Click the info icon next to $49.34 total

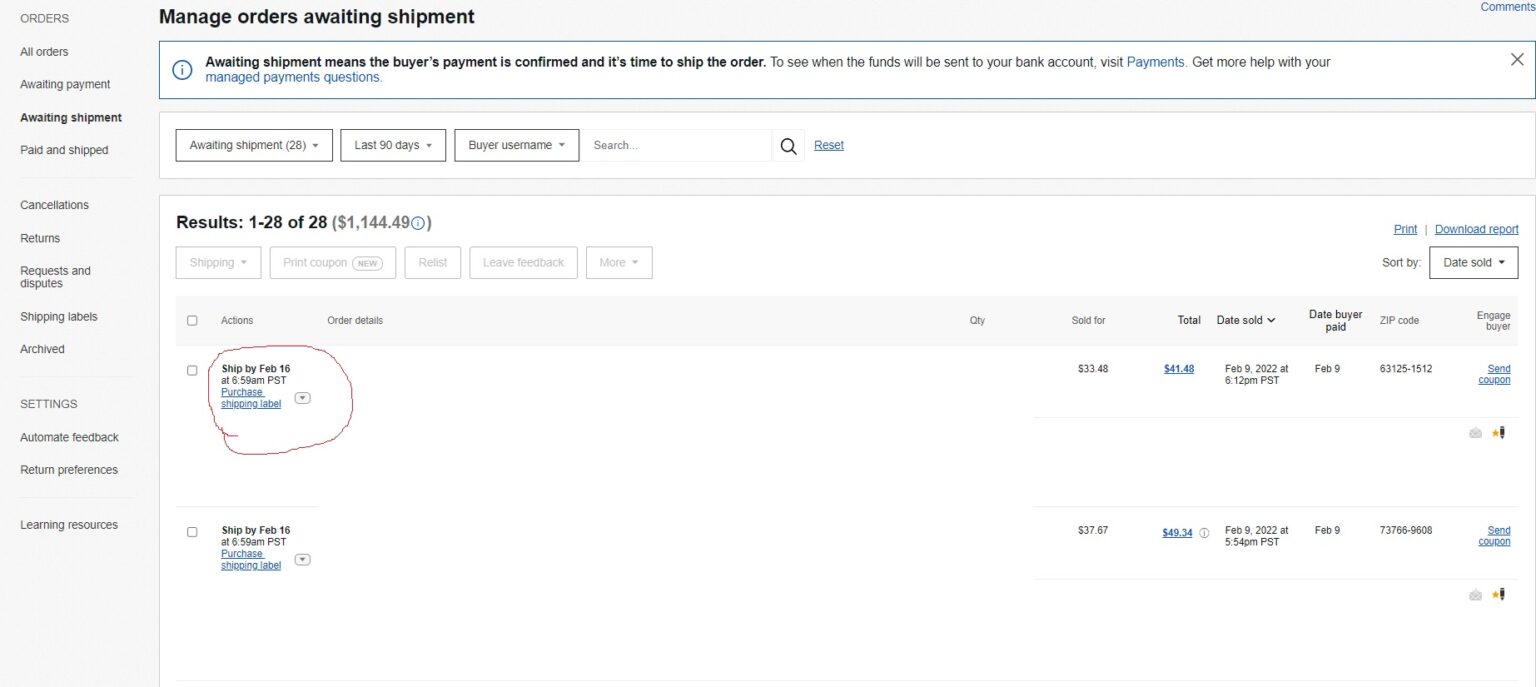(1204, 533)
